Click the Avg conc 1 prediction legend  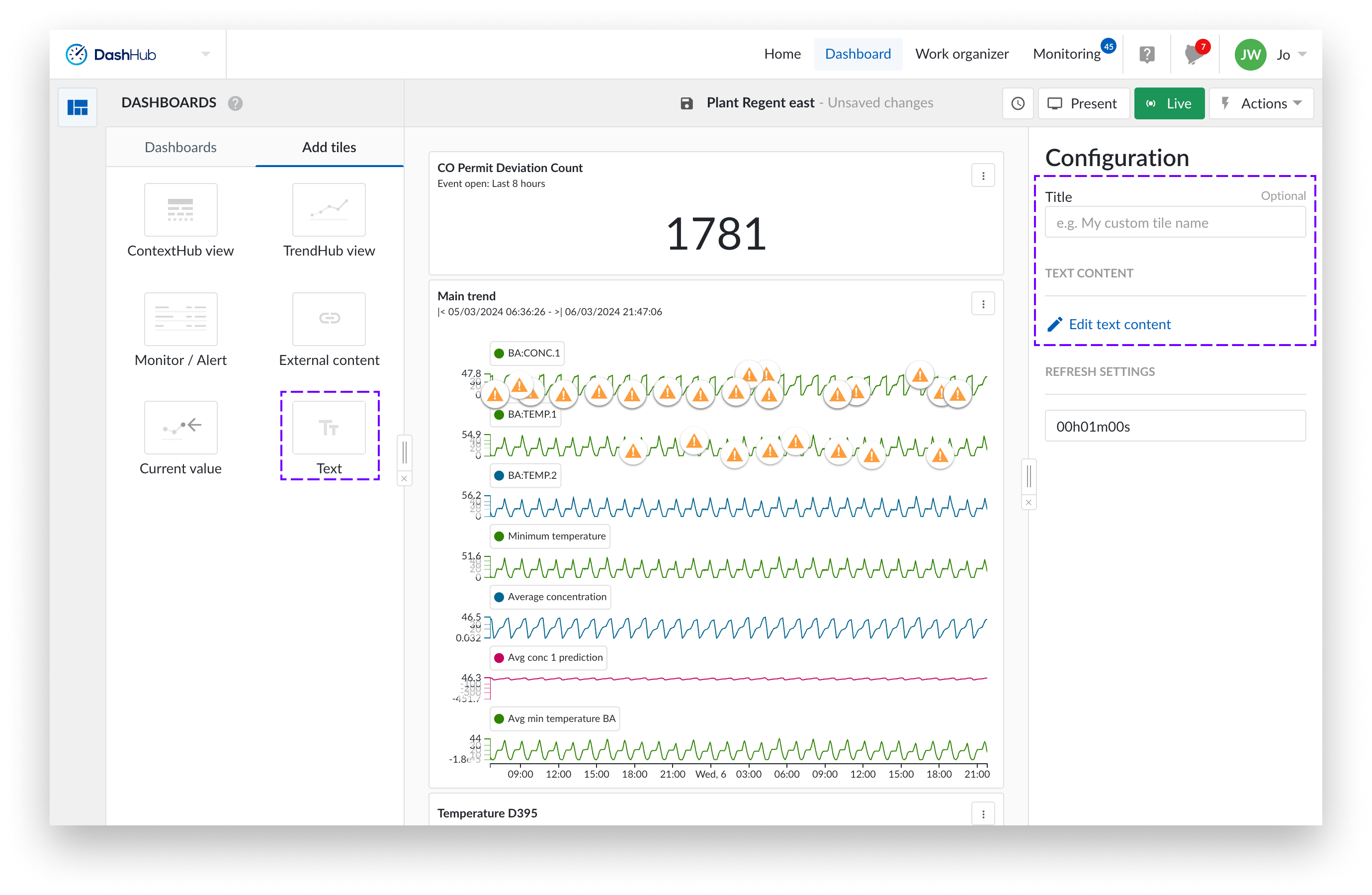549,657
